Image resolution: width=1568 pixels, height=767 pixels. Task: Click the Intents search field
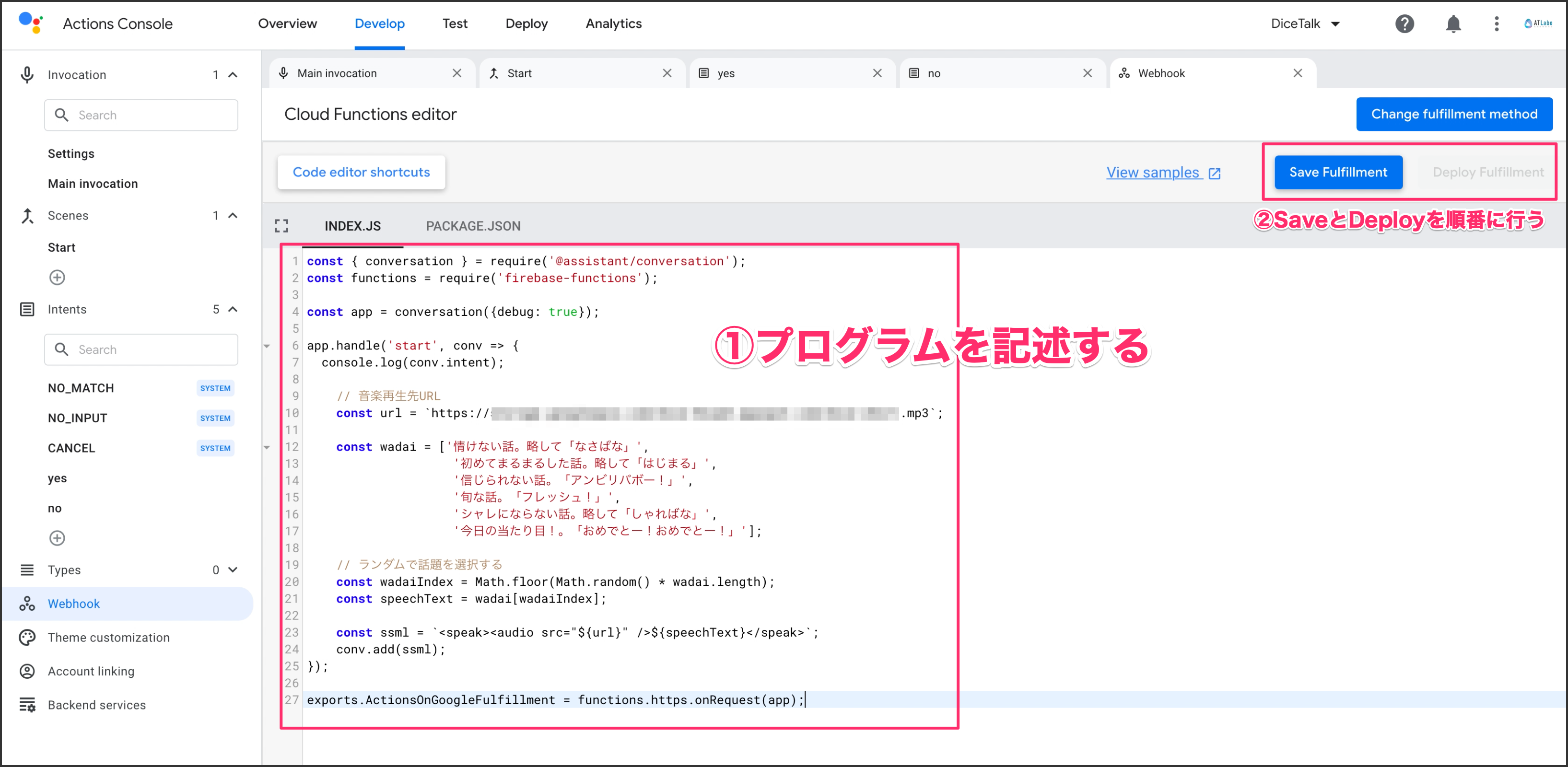(x=141, y=349)
